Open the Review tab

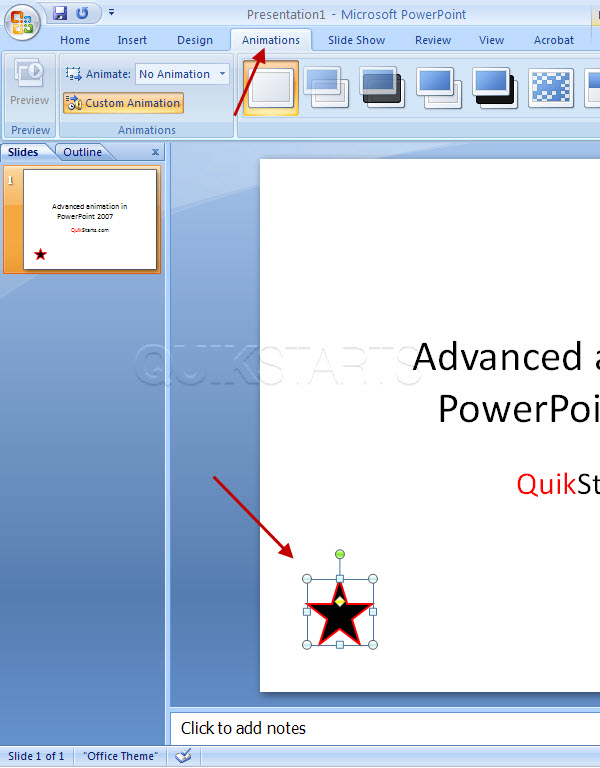433,40
